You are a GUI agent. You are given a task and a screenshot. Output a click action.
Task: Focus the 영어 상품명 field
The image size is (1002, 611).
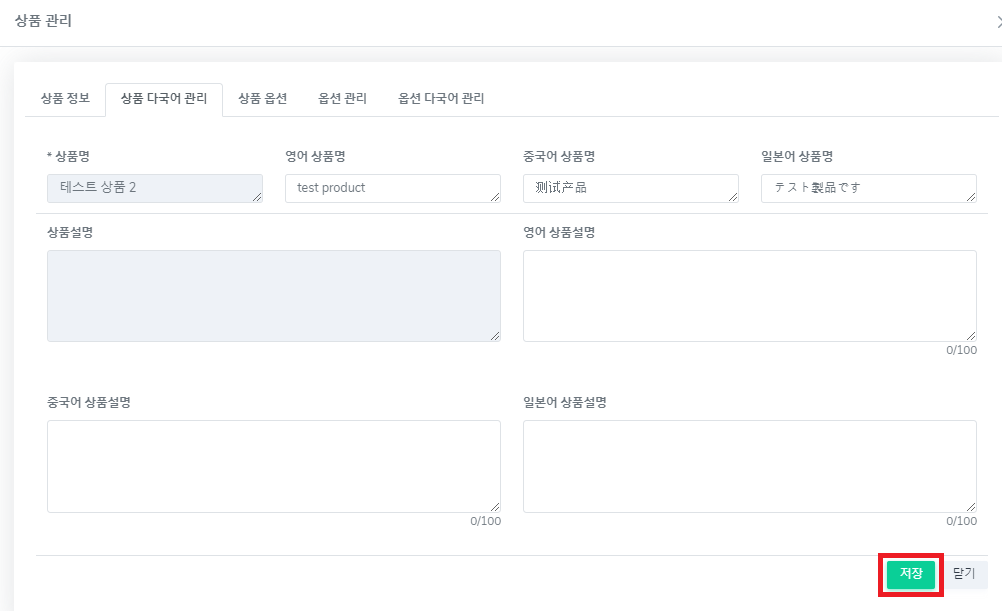pyautogui.click(x=390, y=188)
